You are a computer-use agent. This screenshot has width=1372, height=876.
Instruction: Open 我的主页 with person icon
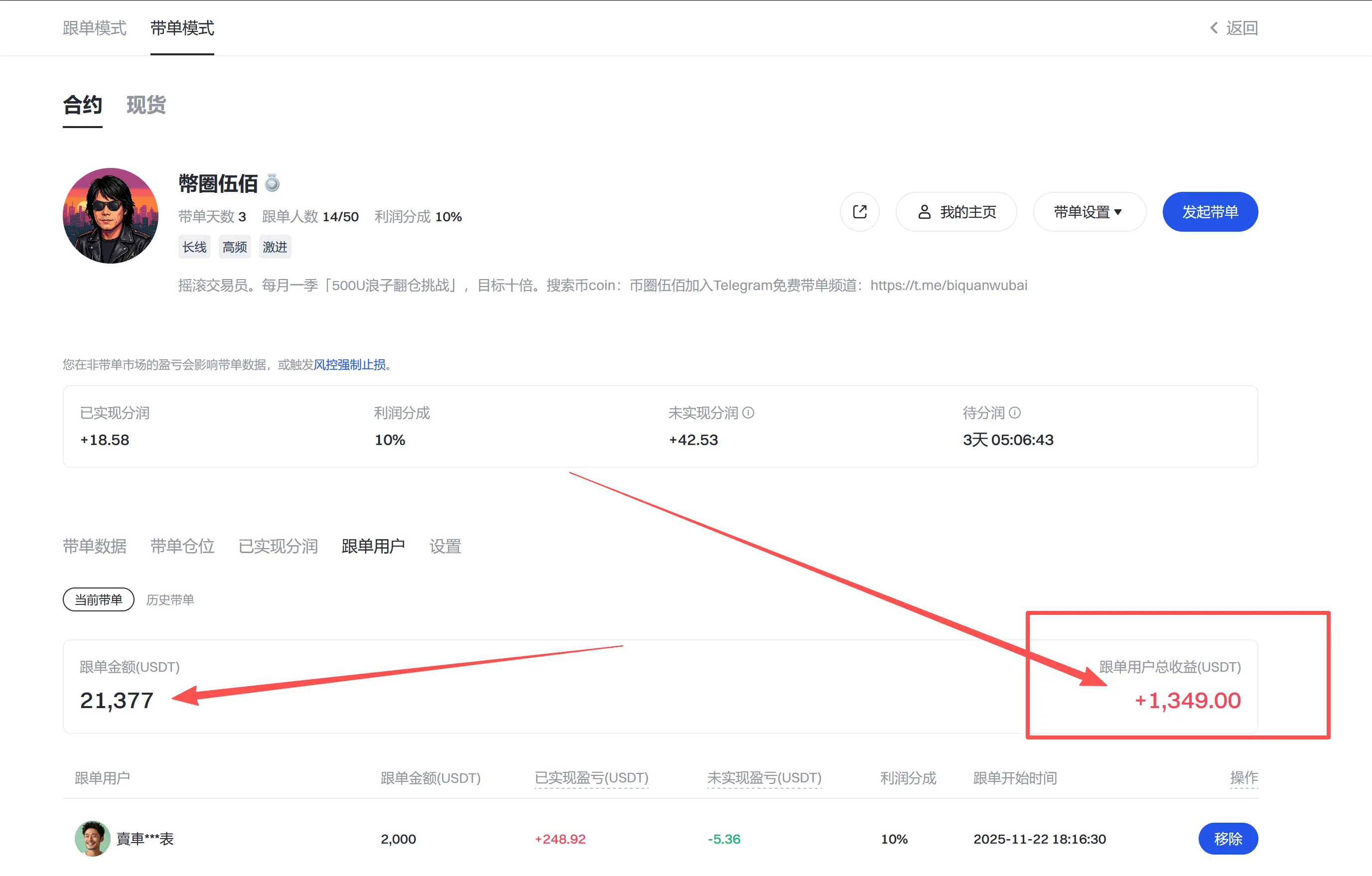pos(956,212)
